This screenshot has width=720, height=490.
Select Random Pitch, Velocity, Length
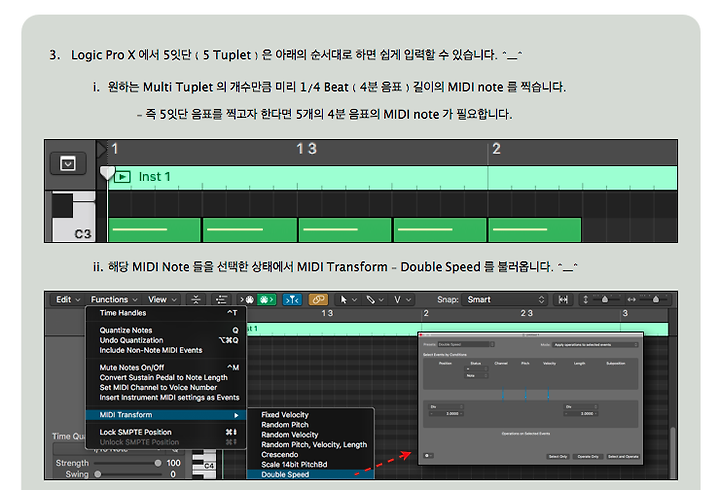click(310, 445)
